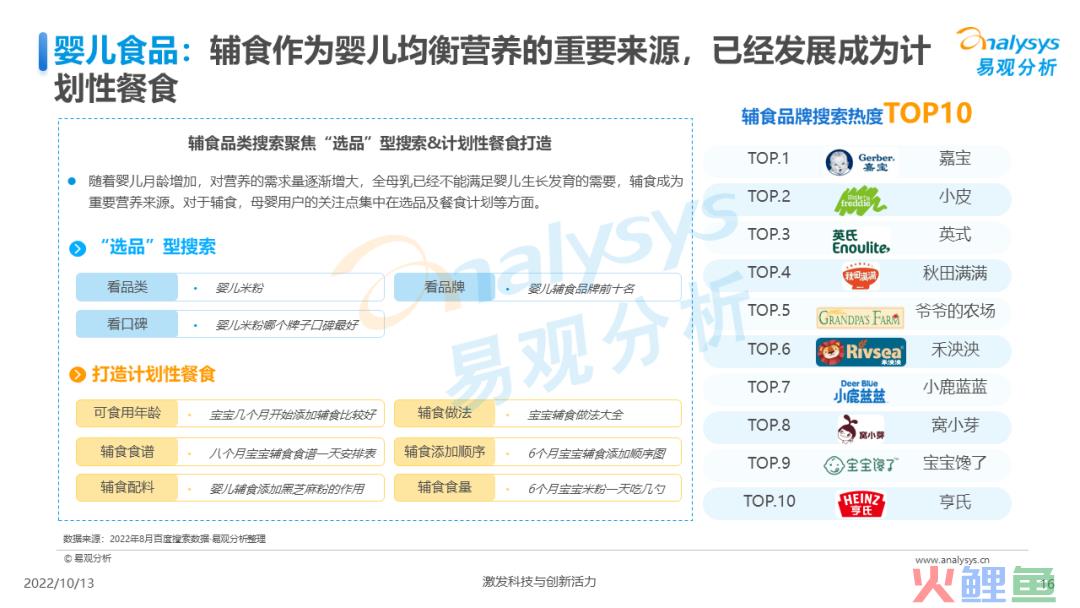This screenshot has height=608, width=1080.
Task: Click the Analysys 易观分析 logo at top right
Action: click(1009, 52)
